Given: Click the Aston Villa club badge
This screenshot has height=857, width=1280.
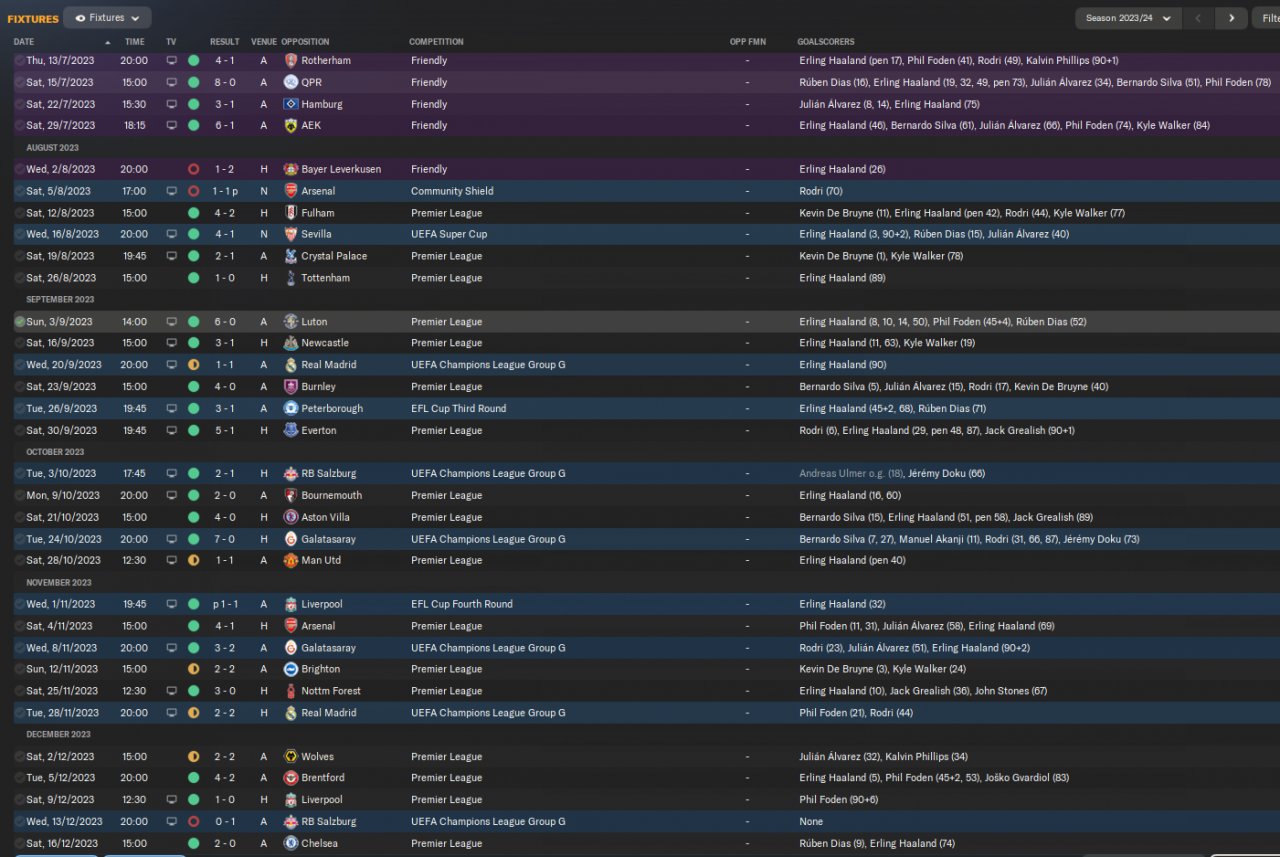Looking at the screenshot, I should coord(291,518).
